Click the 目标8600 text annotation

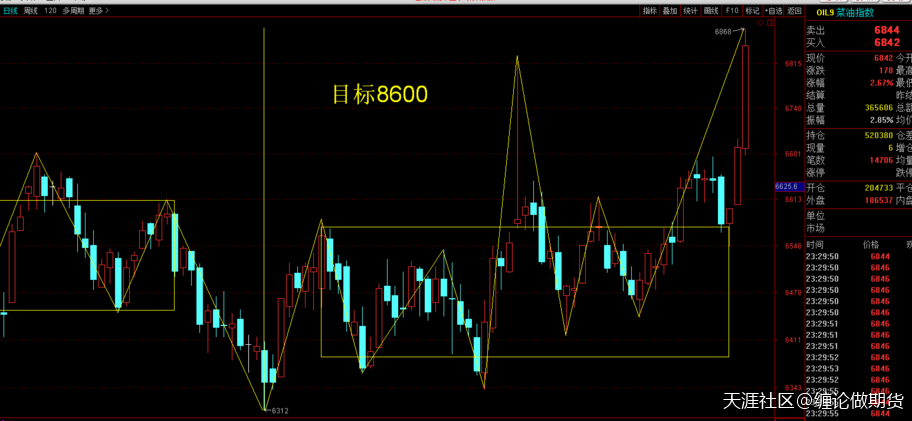(x=379, y=95)
